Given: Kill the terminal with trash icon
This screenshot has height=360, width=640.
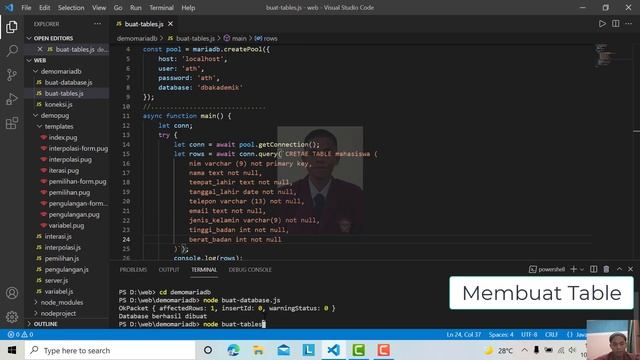Looking at the screenshot, I should point(606,269).
